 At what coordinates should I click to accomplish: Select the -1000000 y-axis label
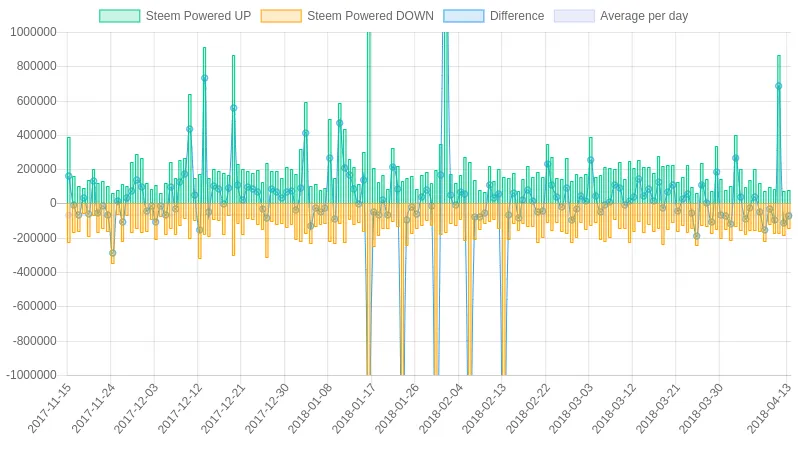[31, 375]
